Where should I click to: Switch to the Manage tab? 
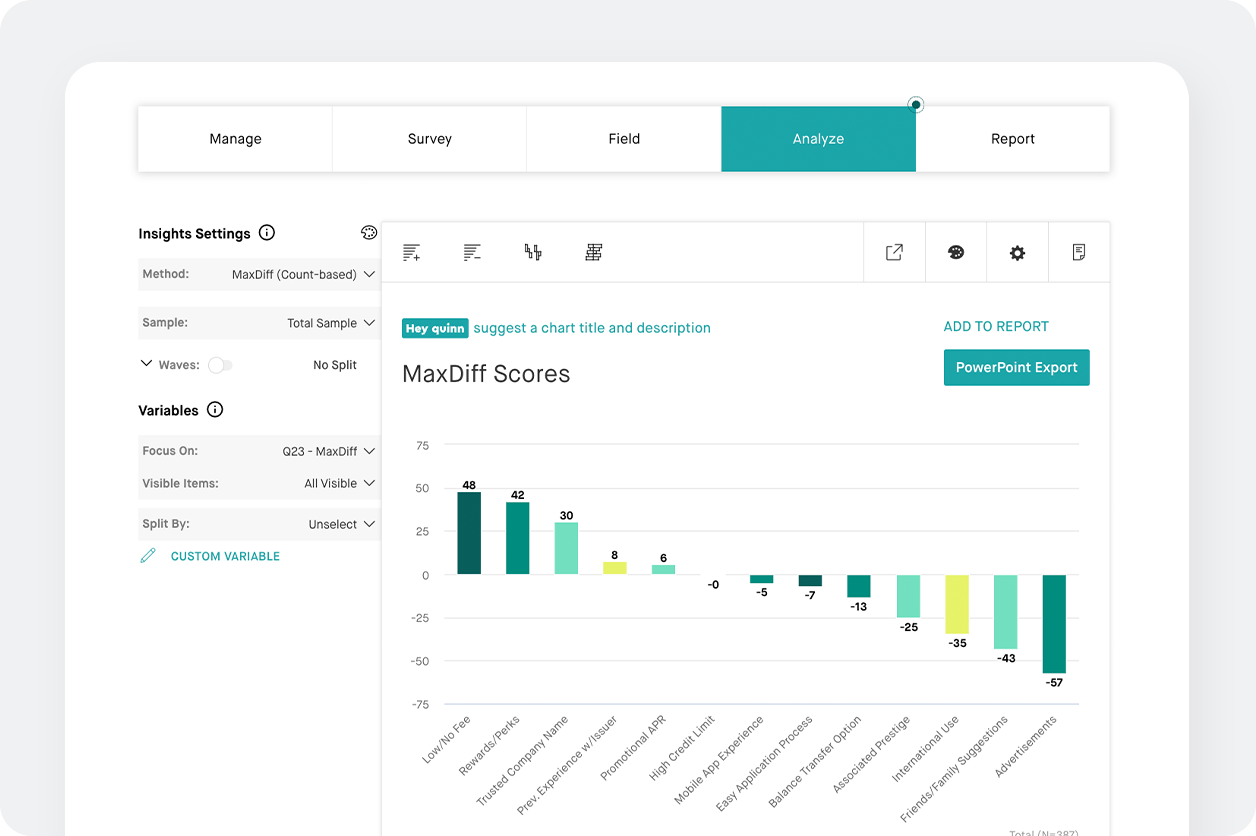point(235,139)
